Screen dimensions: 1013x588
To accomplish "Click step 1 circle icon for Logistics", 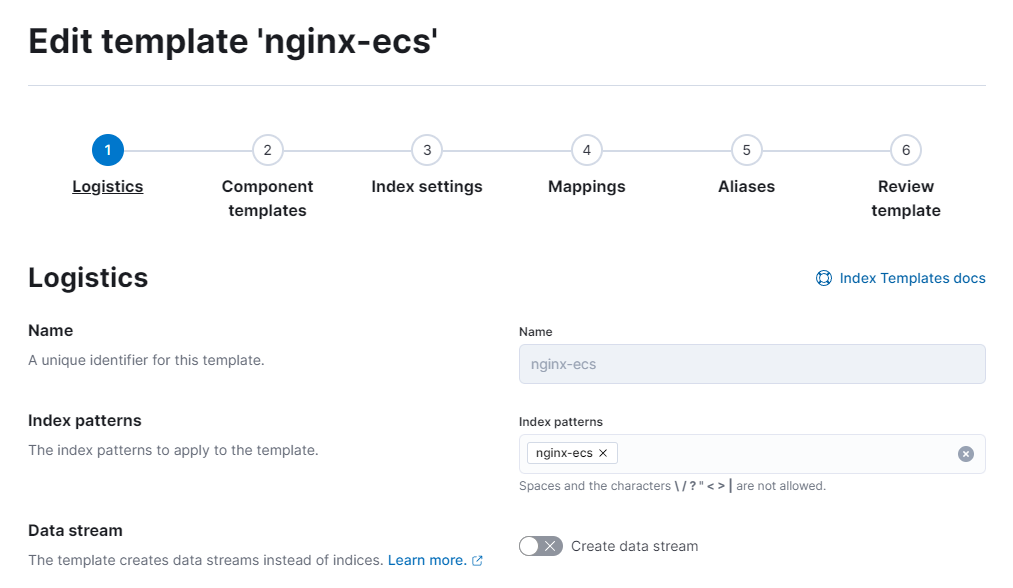I will [107, 150].
